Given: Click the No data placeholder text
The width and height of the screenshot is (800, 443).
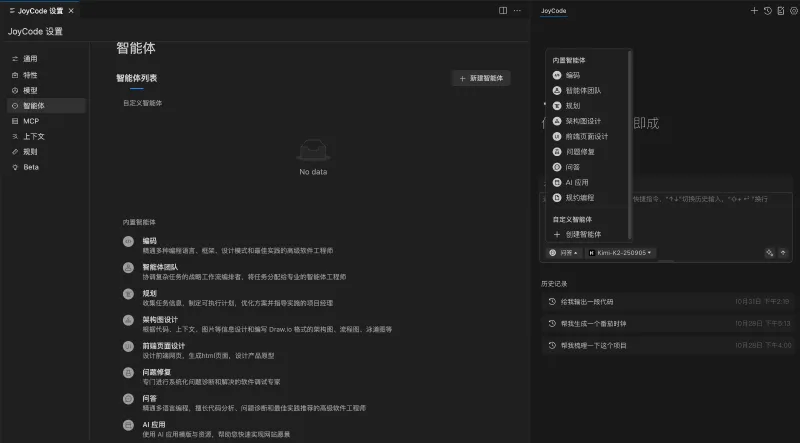Looking at the screenshot, I should click(313, 172).
